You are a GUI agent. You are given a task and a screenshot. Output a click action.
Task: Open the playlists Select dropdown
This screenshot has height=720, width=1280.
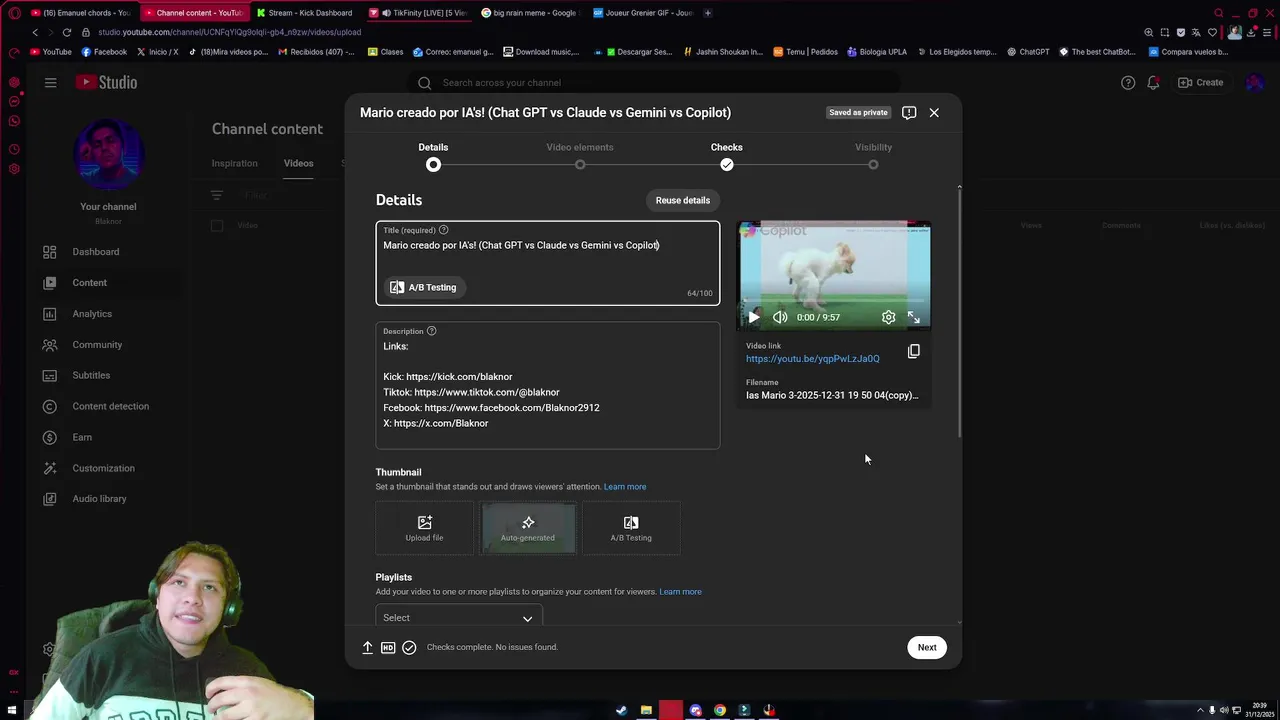pyautogui.click(x=459, y=617)
